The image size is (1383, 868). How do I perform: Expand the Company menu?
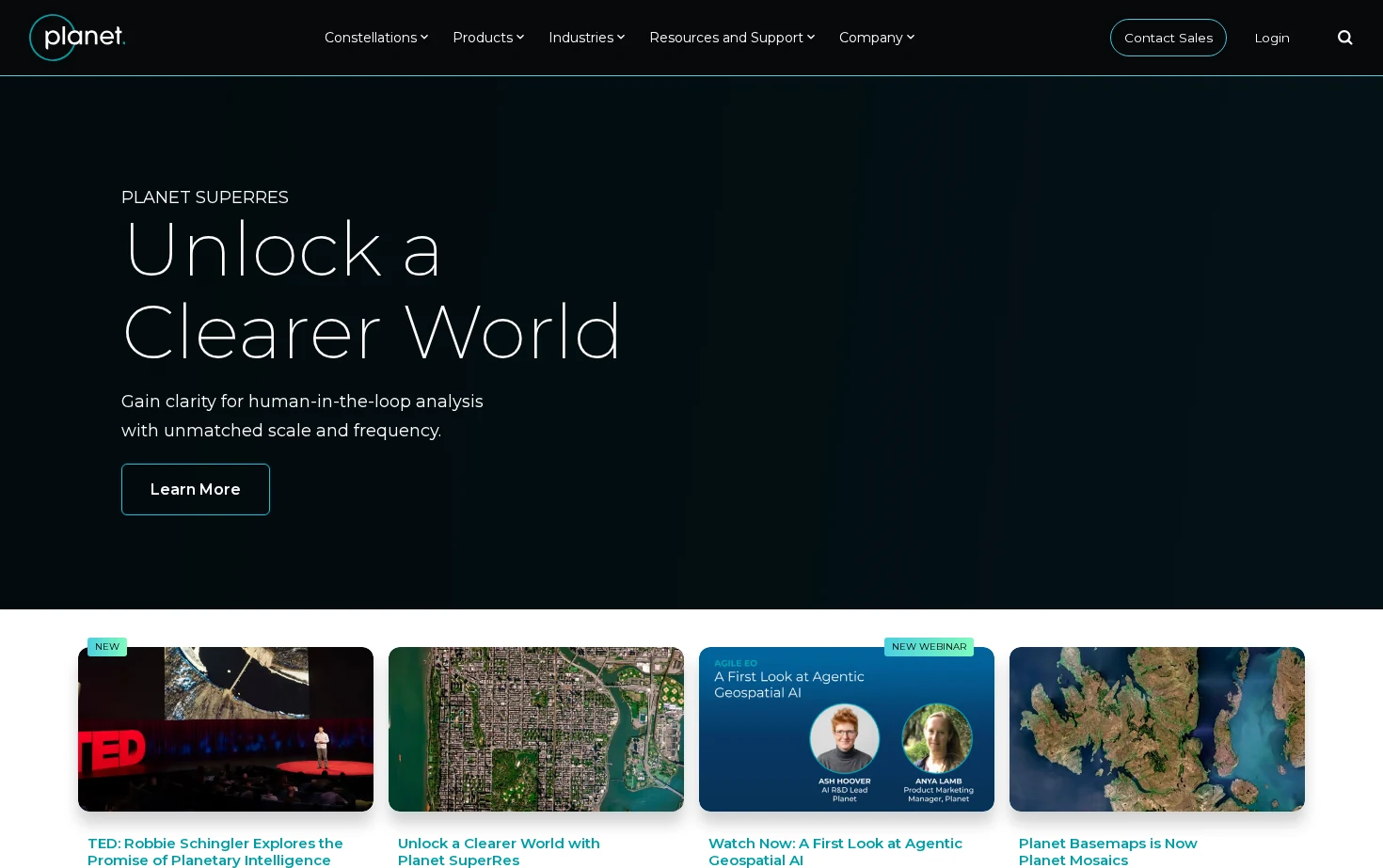click(877, 38)
